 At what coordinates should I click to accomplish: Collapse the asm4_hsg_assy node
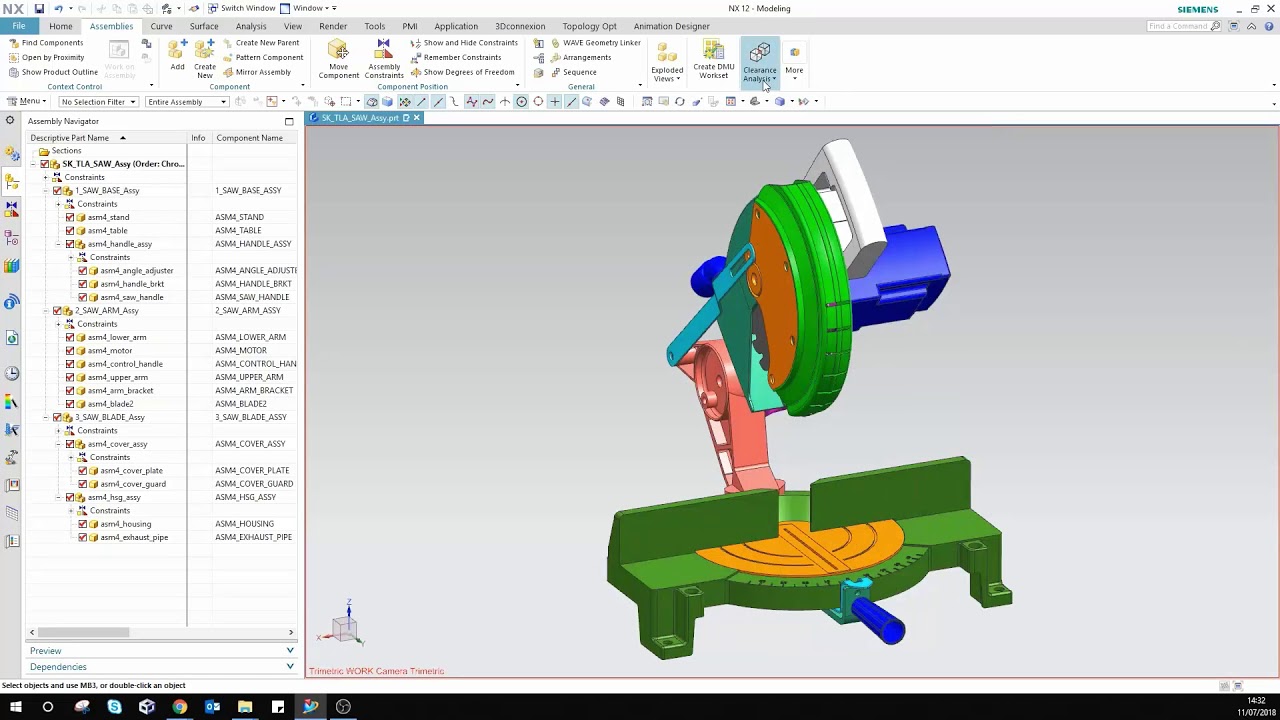tap(58, 497)
